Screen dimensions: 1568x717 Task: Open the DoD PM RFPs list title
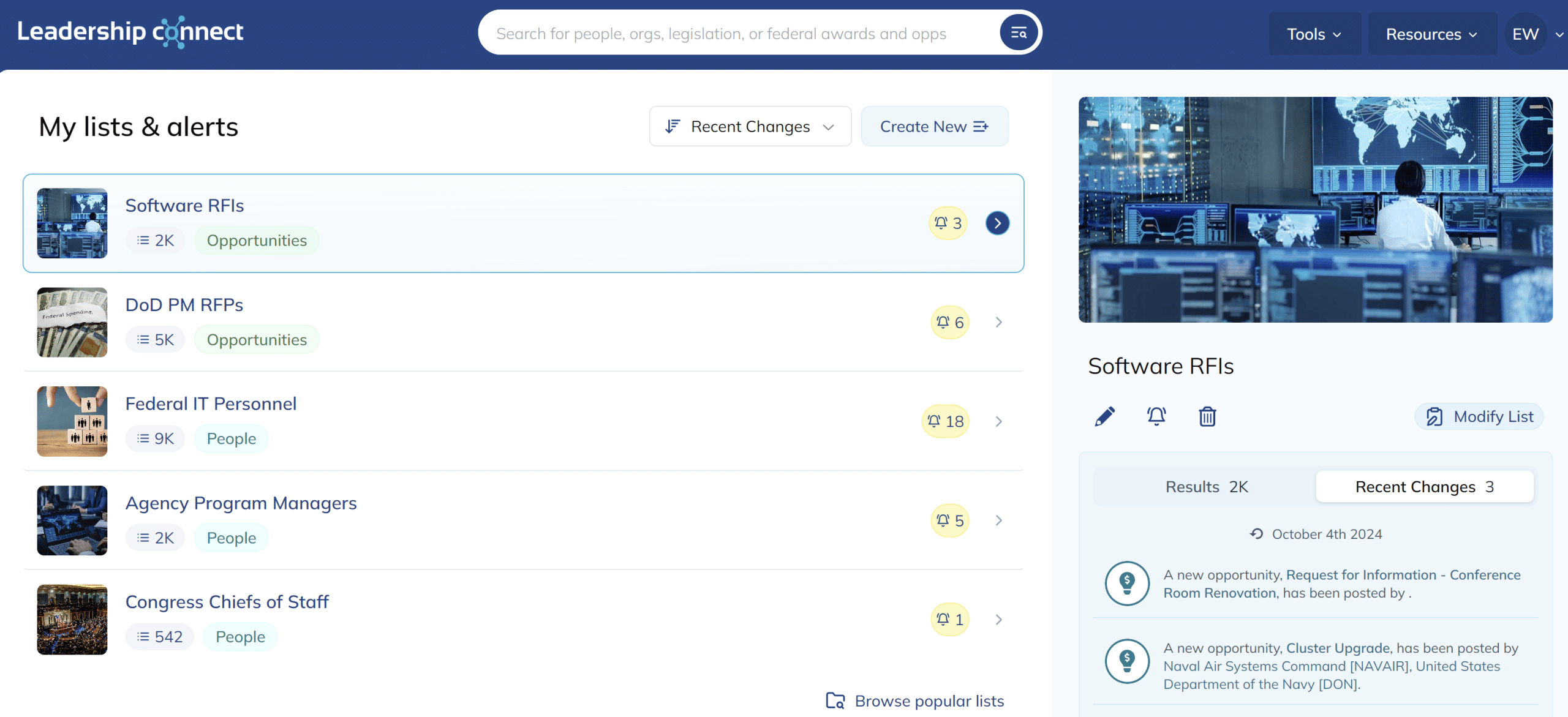click(184, 305)
